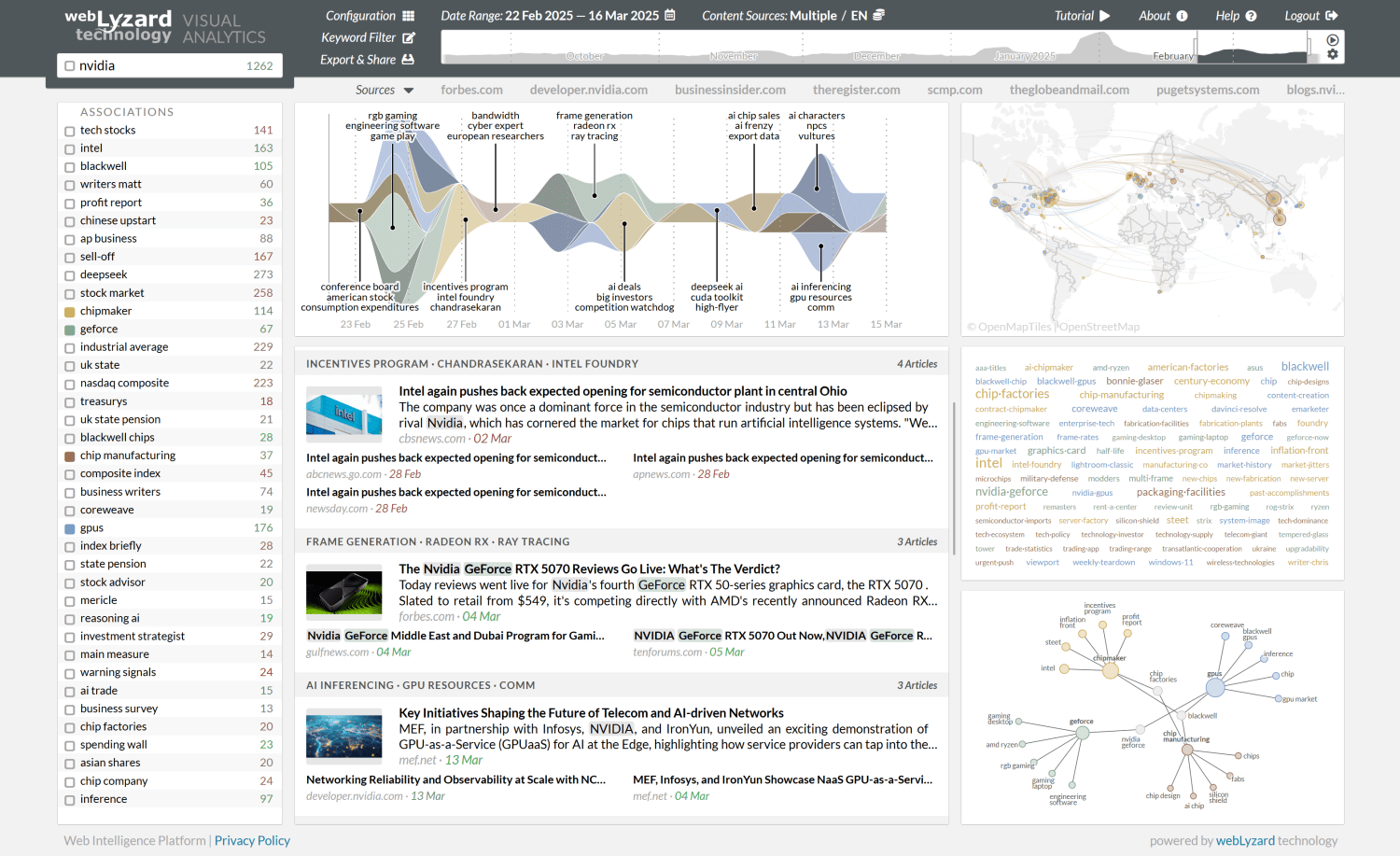Select the forbes.com source tab

[x=472, y=90]
